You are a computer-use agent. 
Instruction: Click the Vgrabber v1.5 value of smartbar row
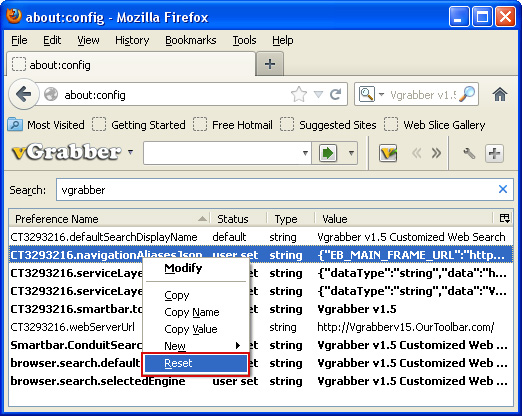[x=357, y=309]
